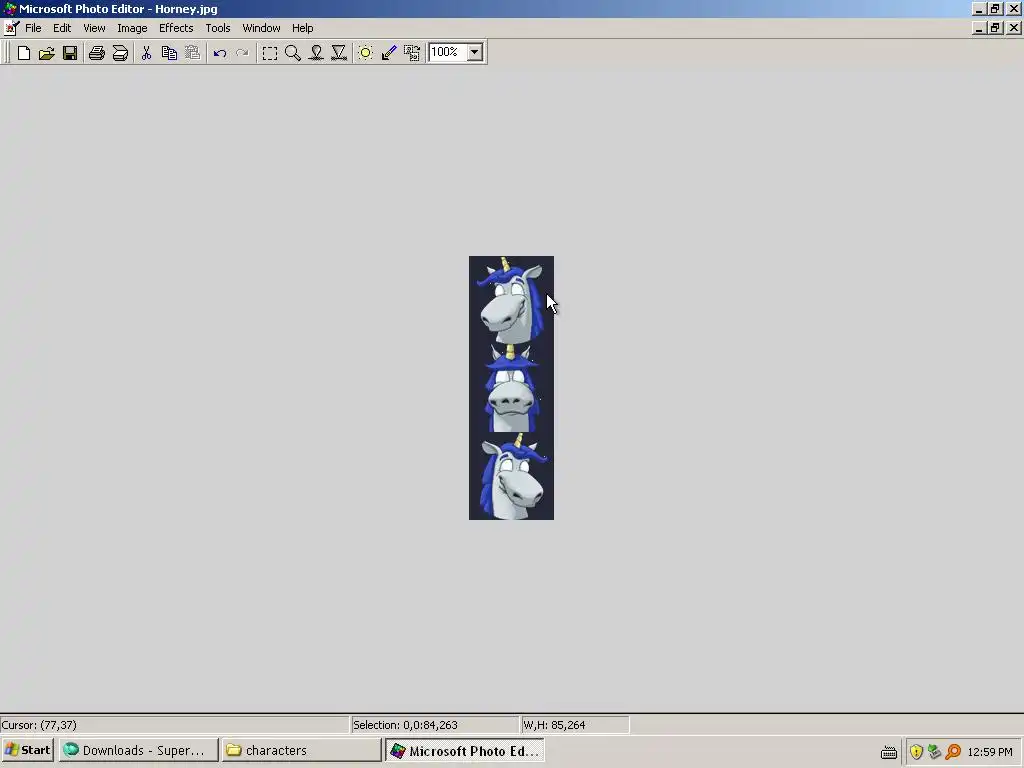Click the Photo Editor document icon beside File
Image resolution: width=1024 pixels, height=768 pixels.
pyautogui.click(x=12, y=28)
